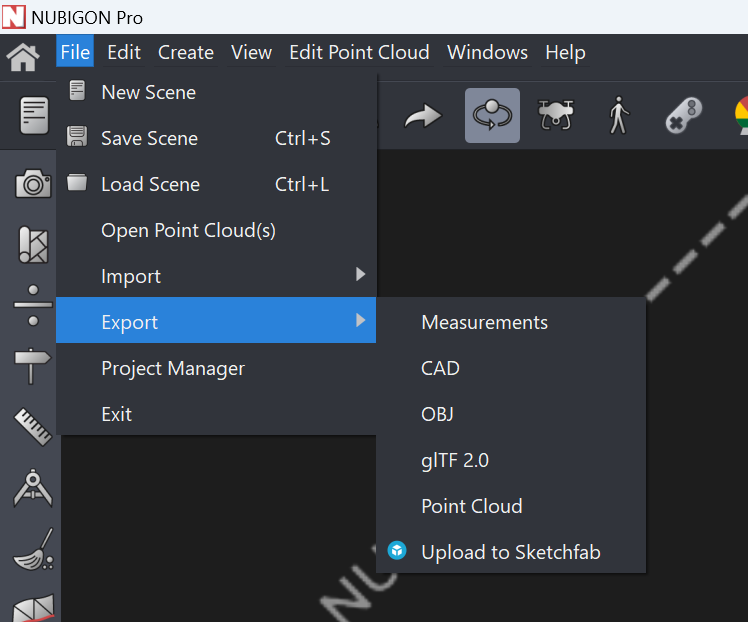The width and height of the screenshot is (748, 622).
Task: Select the ruler measurement tool
Action: (33, 427)
